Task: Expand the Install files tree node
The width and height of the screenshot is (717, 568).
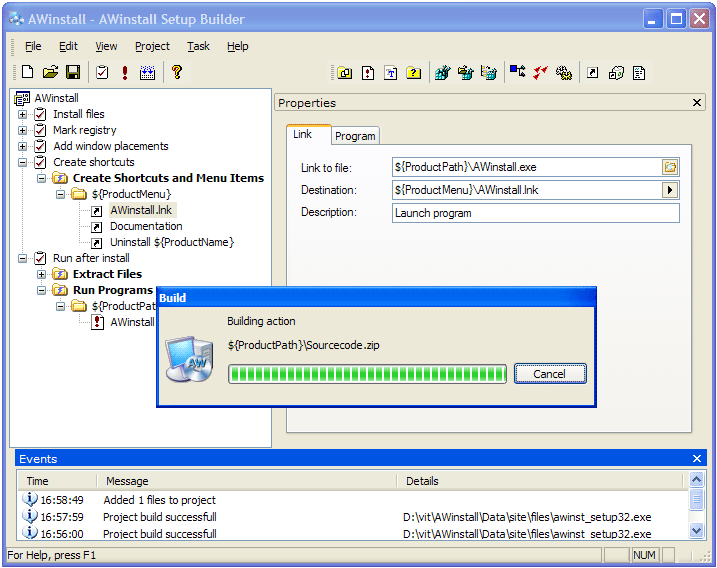Action: click(x=22, y=114)
